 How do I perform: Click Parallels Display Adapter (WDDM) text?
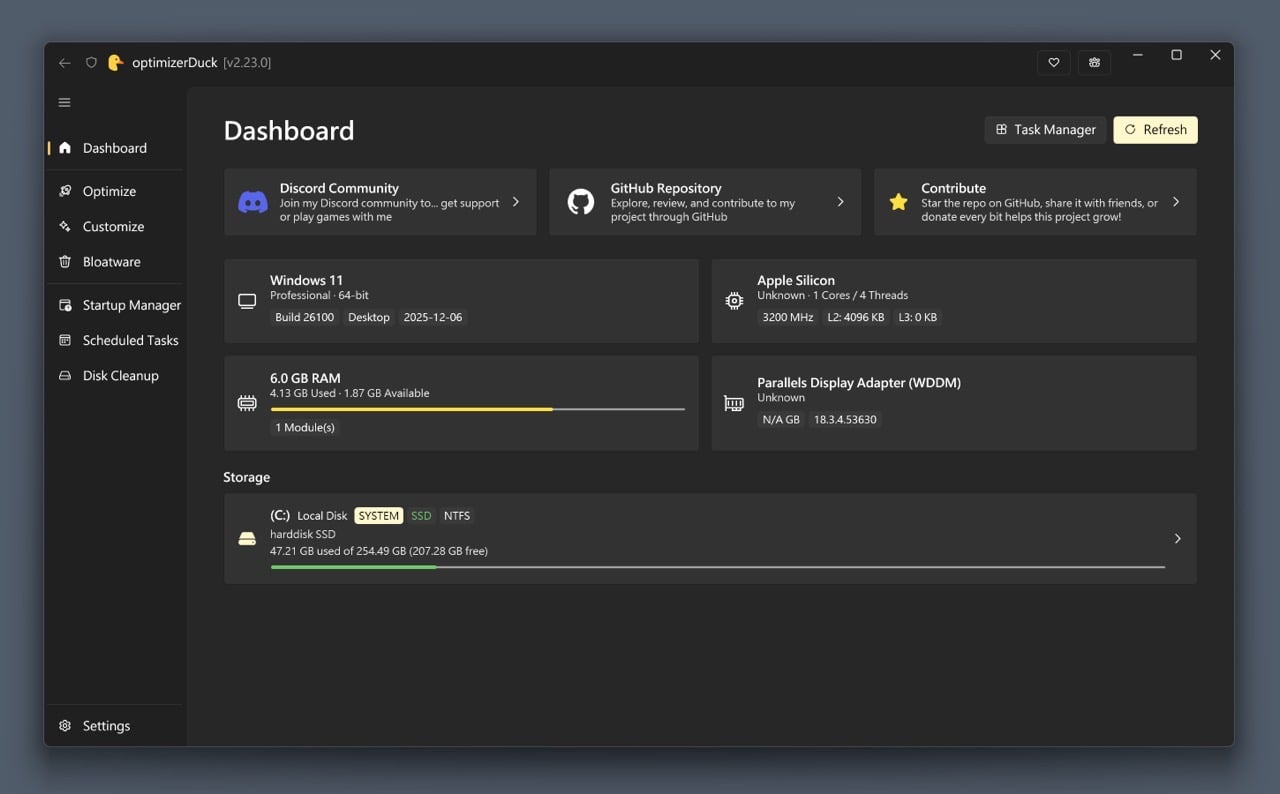[859, 382]
